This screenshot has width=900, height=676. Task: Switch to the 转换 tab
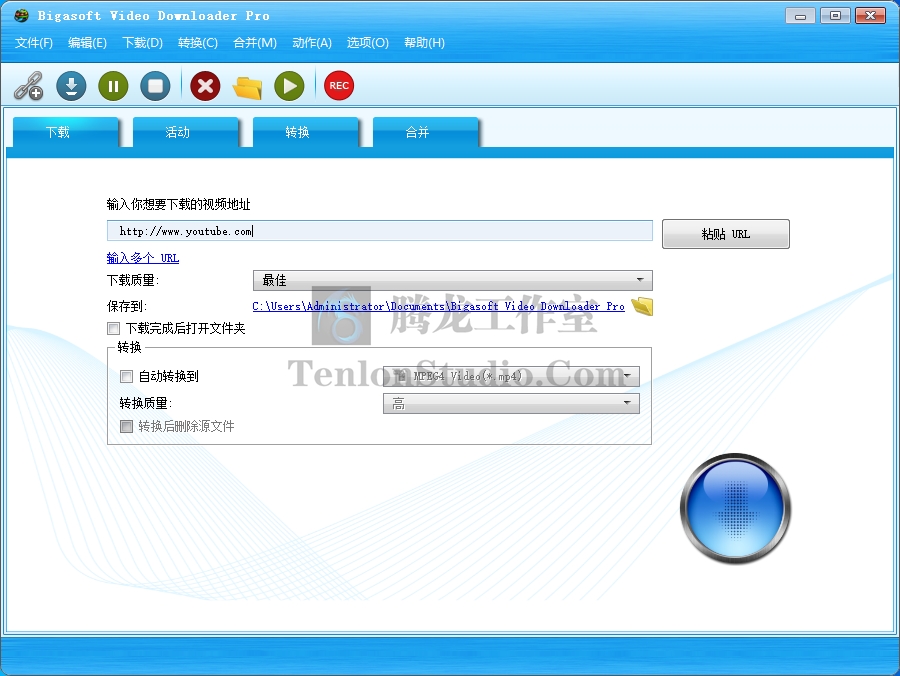(x=305, y=132)
